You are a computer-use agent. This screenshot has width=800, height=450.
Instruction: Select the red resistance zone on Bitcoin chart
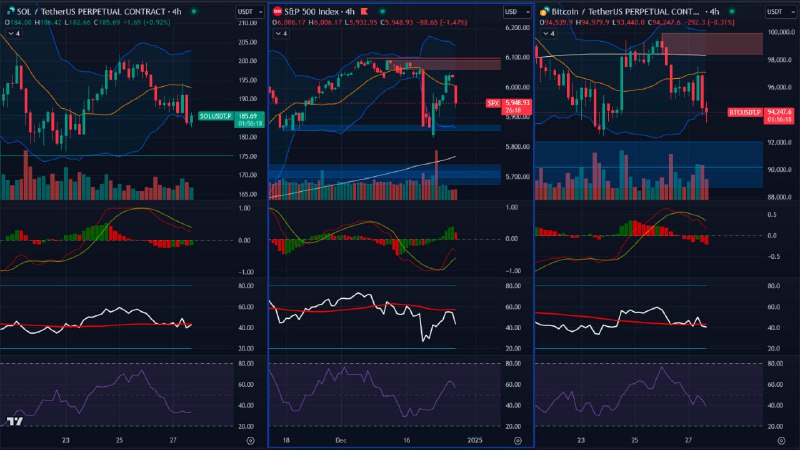[712, 44]
